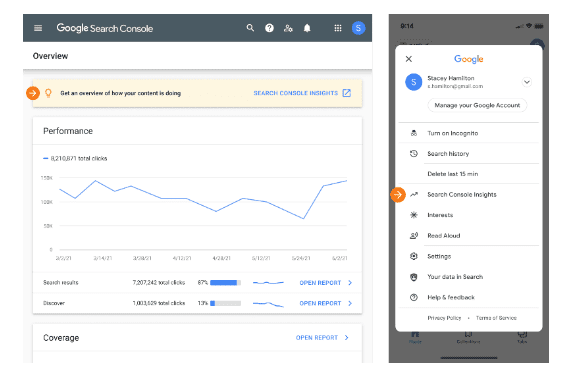
Task: Click Manage your Google Account button
Action: tap(477, 105)
